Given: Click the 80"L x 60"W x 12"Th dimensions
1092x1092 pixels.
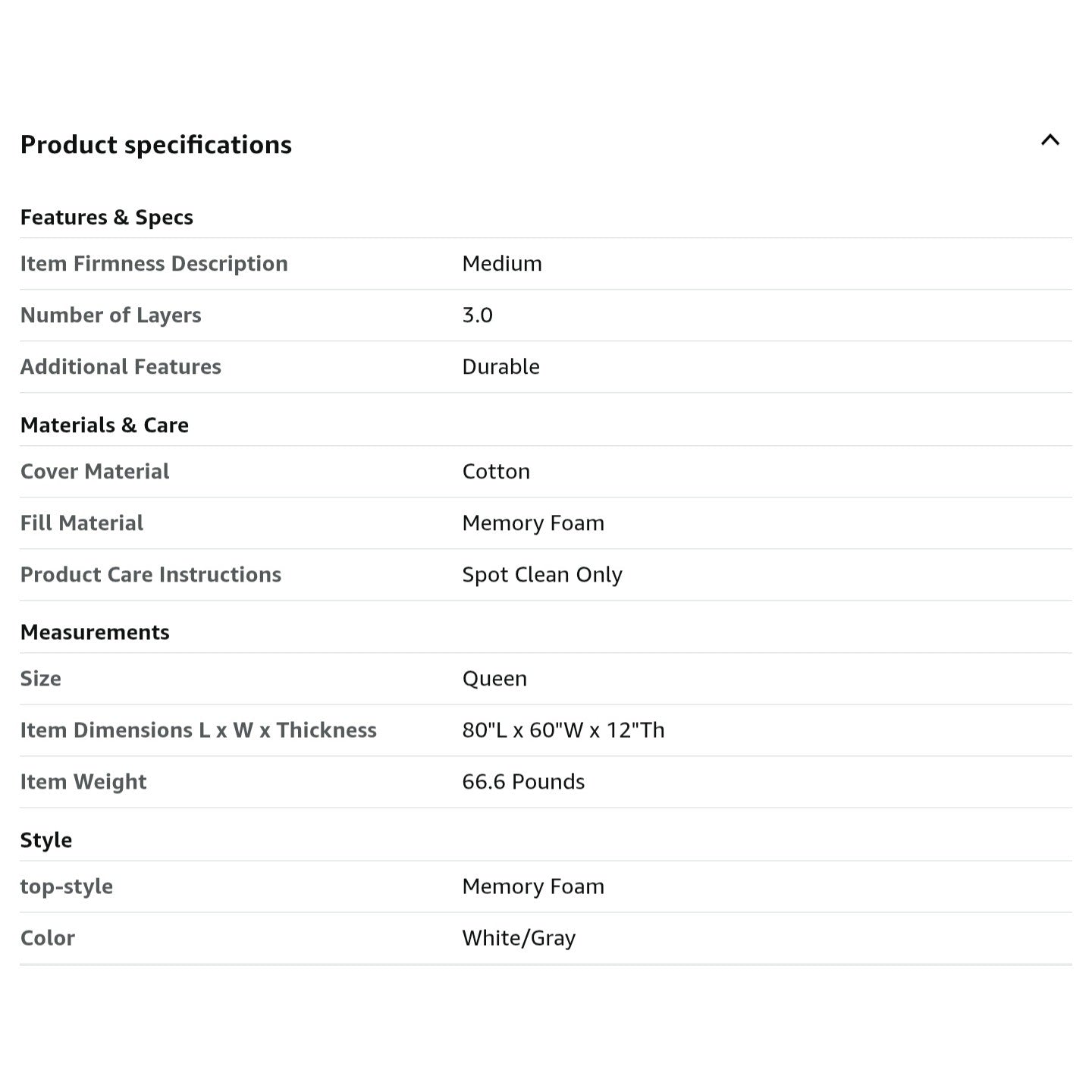Looking at the screenshot, I should (x=563, y=730).
